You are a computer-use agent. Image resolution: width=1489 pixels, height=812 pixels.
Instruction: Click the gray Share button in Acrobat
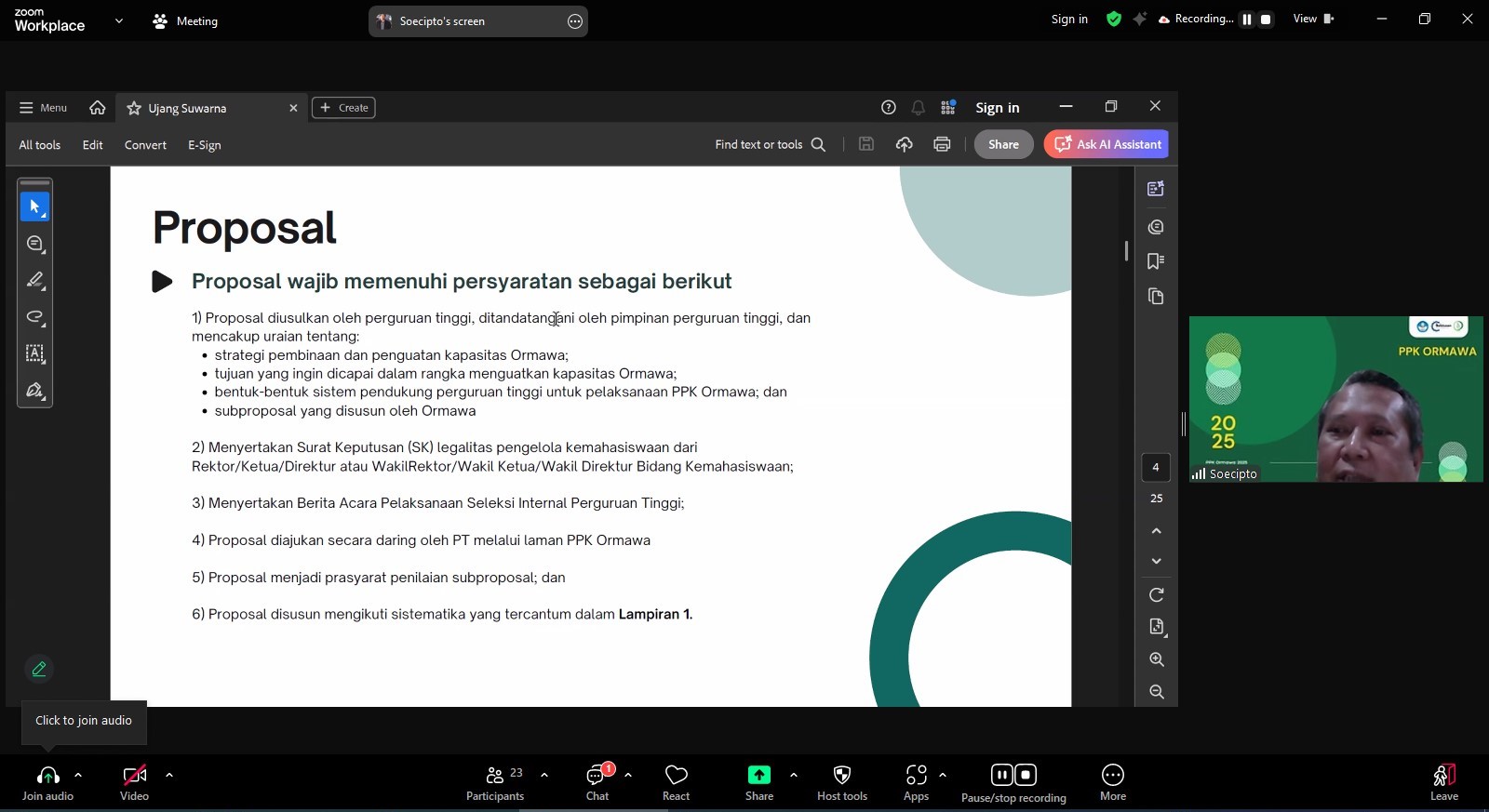pyautogui.click(x=1003, y=144)
